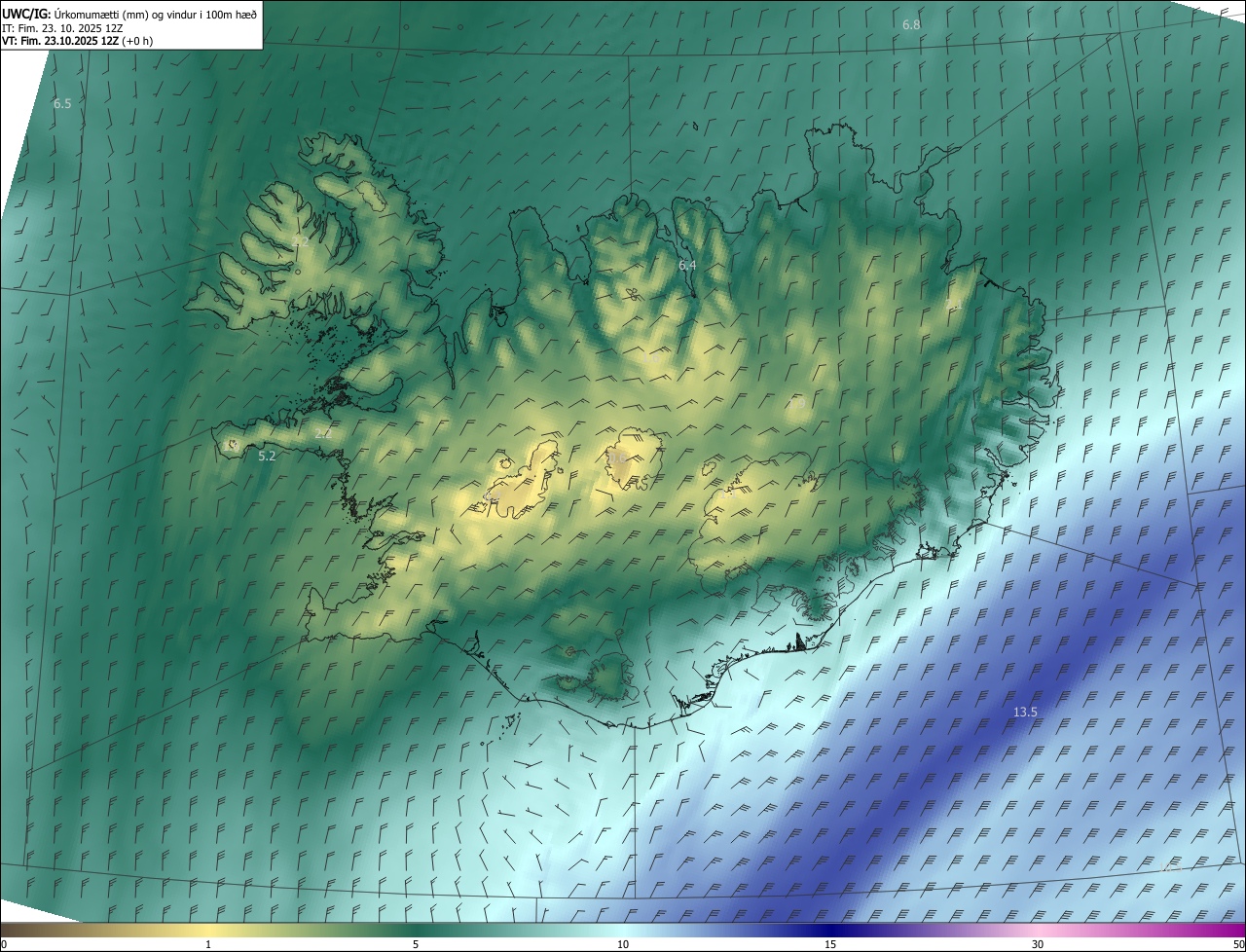Click the 6.8 value label on the map
The width and height of the screenshot is (1246, 952).
(x=911, y=24)
